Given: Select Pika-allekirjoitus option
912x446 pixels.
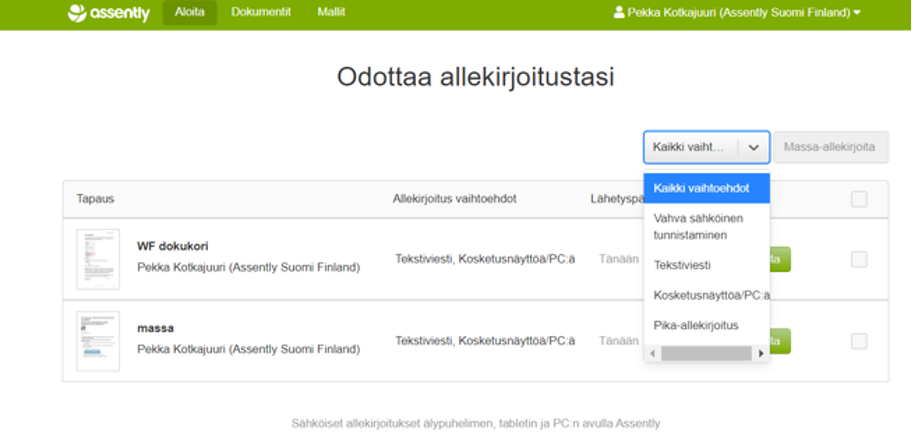Looking at the screenshot, I should tap(707, 325).
